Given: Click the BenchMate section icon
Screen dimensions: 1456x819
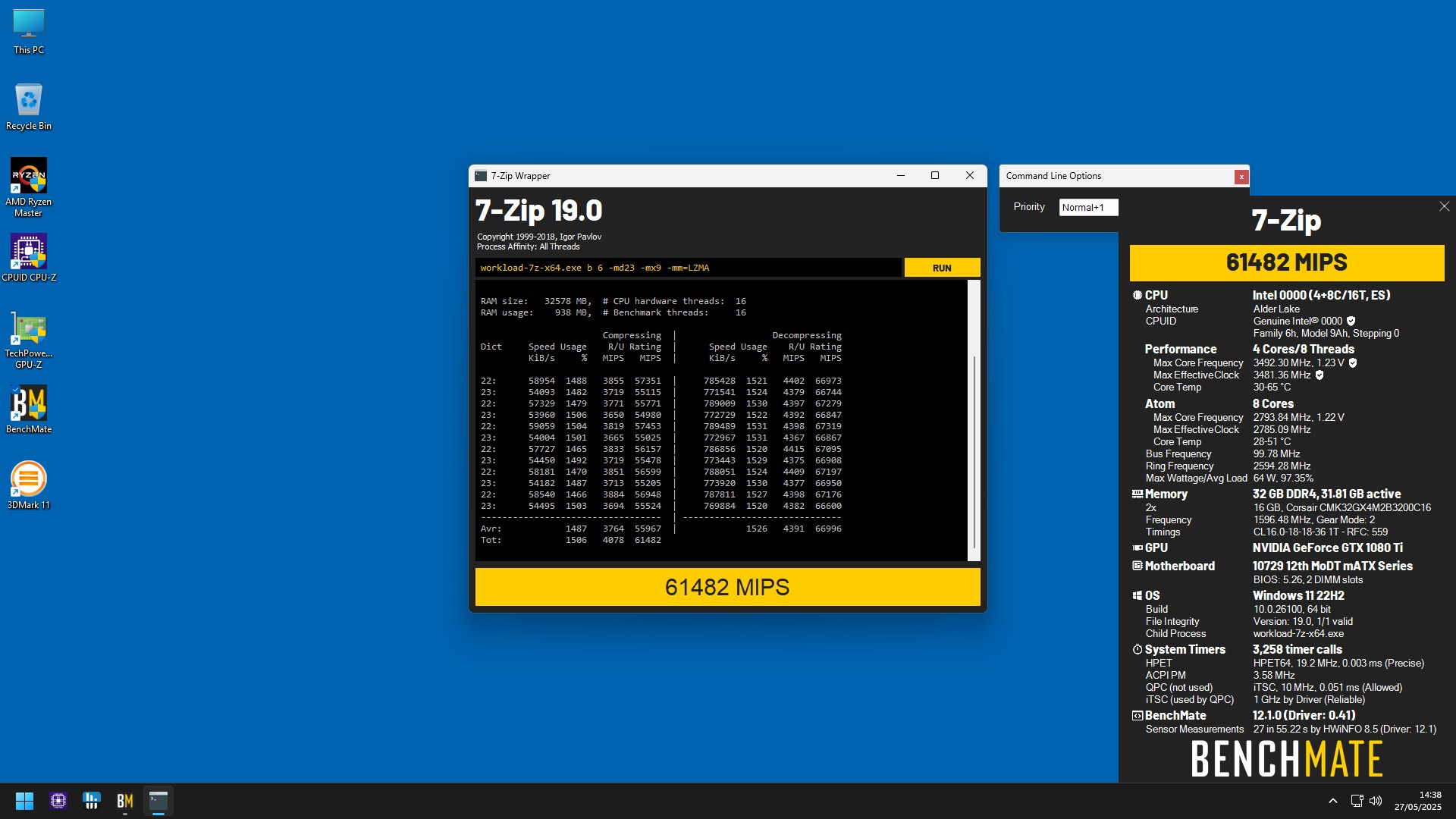Looking at the screenshot, I should [x=1137, y=716].
